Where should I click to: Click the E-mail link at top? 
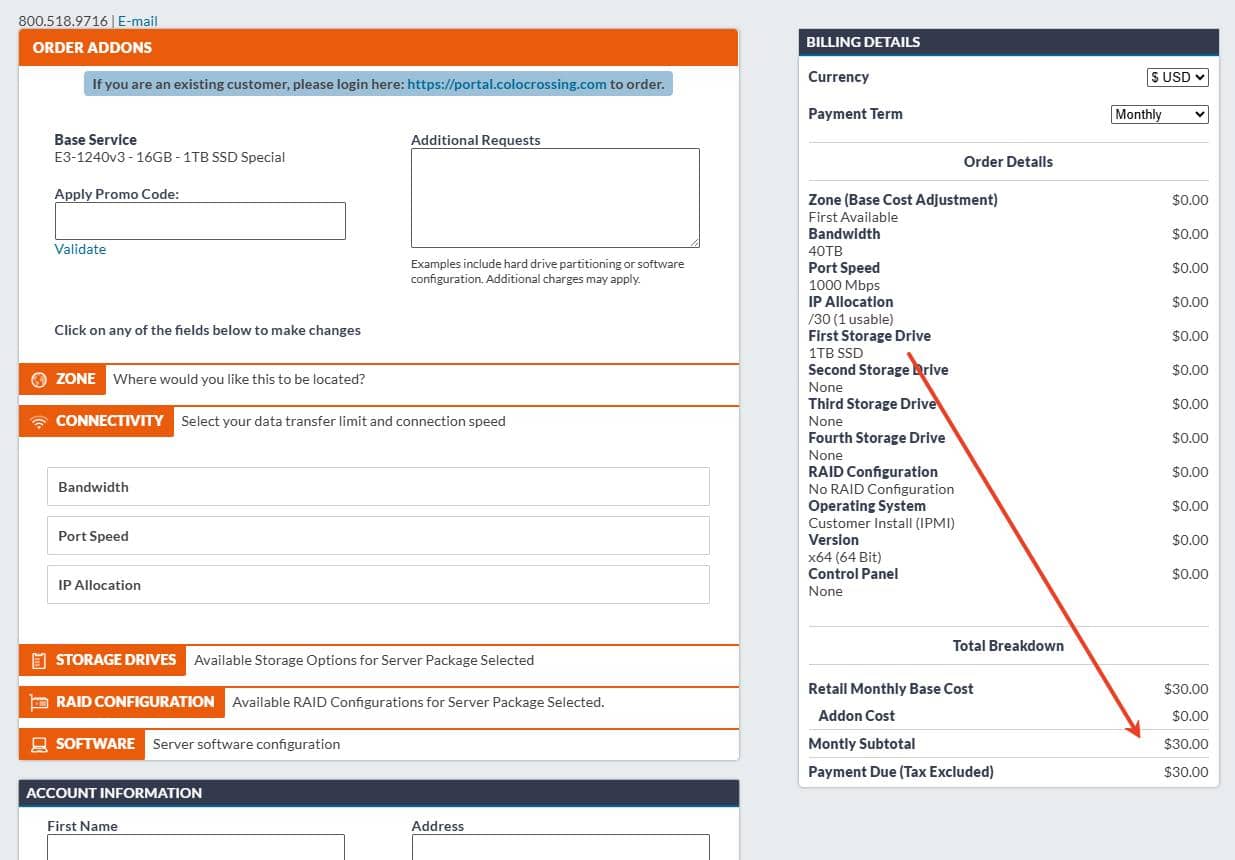138,21
